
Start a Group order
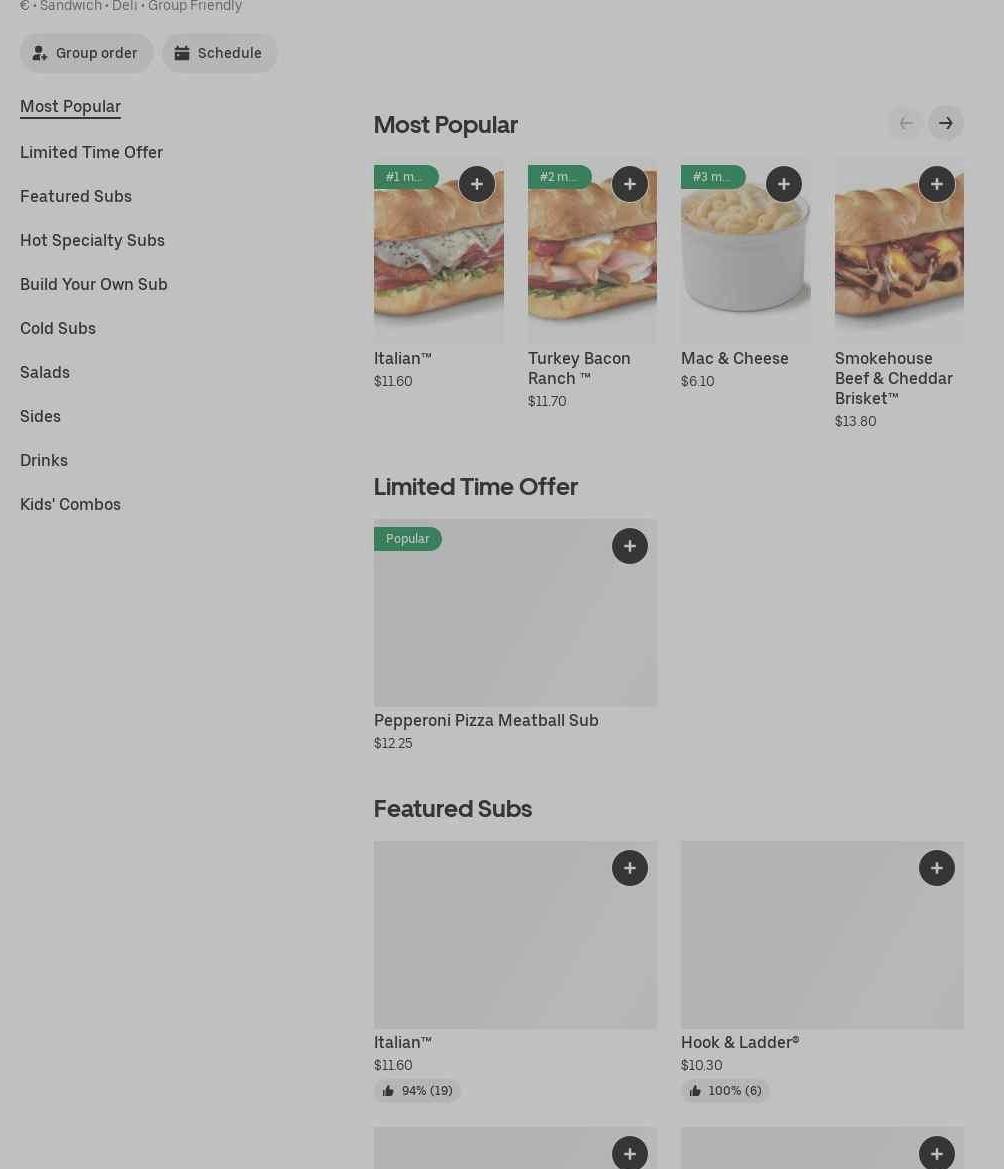[x=87, y=53]
